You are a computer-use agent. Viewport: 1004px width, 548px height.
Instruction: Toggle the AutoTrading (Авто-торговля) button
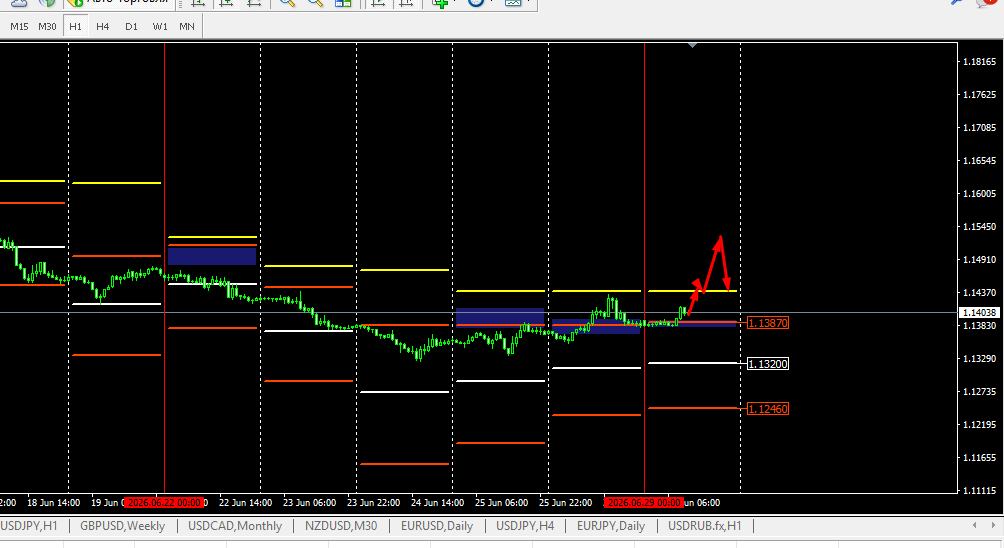120,2
